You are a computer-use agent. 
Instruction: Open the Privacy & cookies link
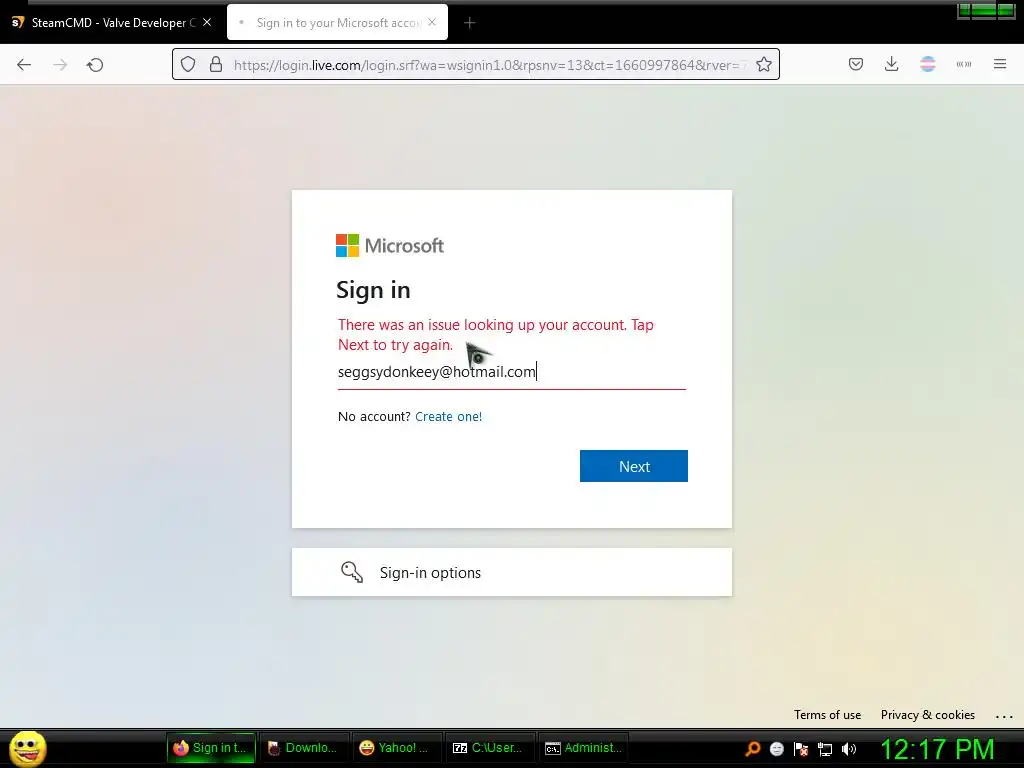pyautogui.click(x=927, y=715)
